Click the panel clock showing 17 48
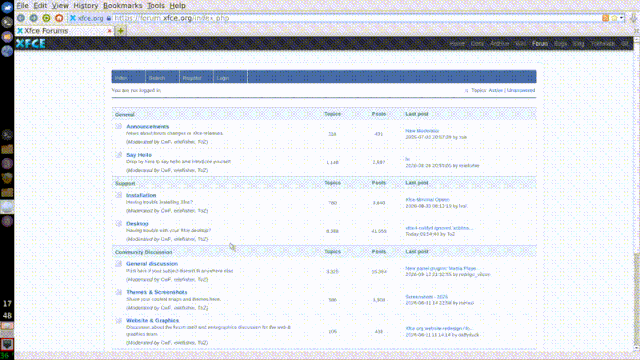Image resolution: width=640 pixels, height=360 pixels. [x=7, y=309]
